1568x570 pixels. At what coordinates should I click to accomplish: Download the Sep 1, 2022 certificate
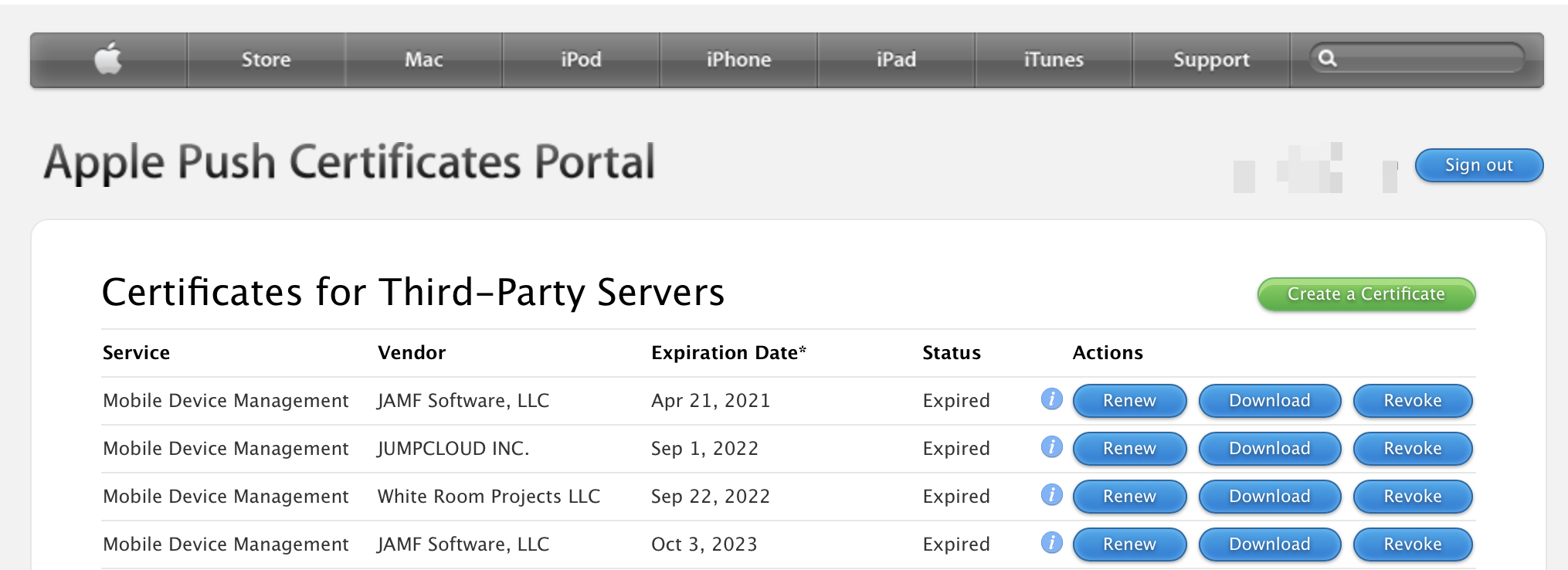coord(1269,449)
